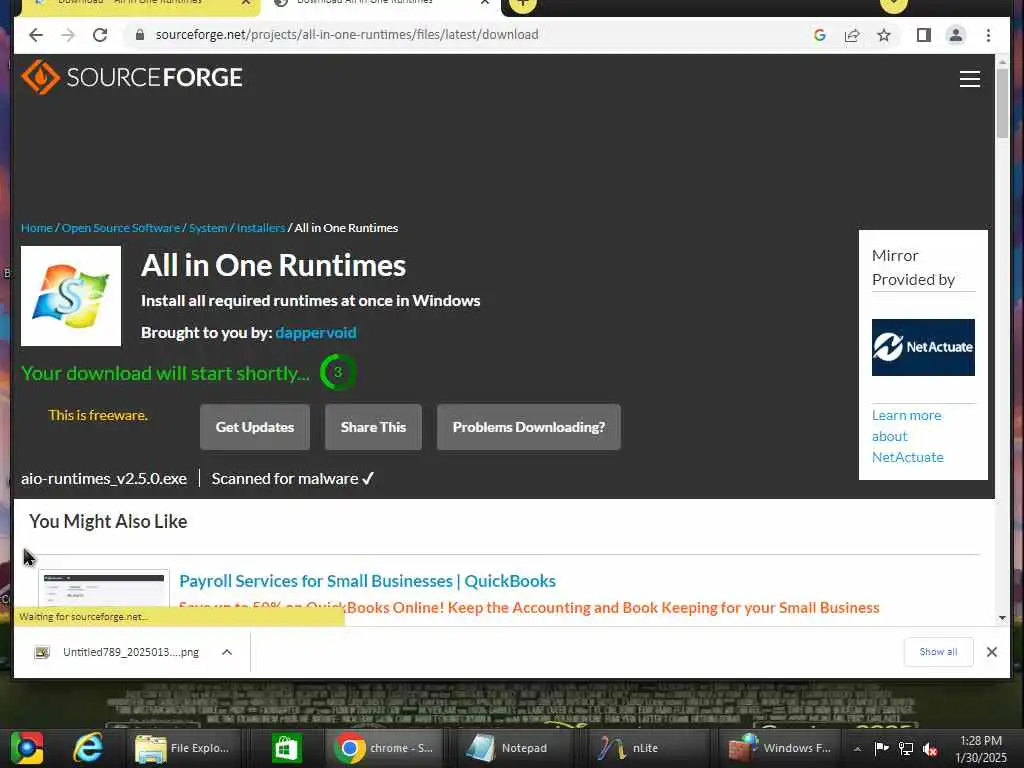Click the download countdown circle
Image resolution: width=1024 pixels, height=768 pixels.
338,372
